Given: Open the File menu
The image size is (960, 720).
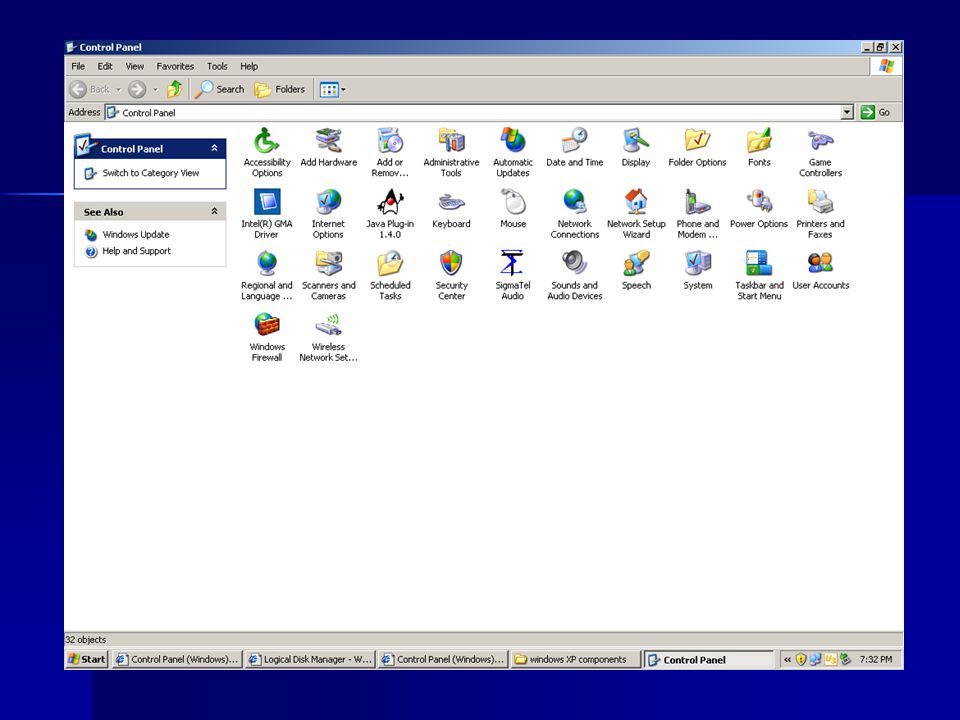Looking at the screenshot, I should (x=78, y=66).
